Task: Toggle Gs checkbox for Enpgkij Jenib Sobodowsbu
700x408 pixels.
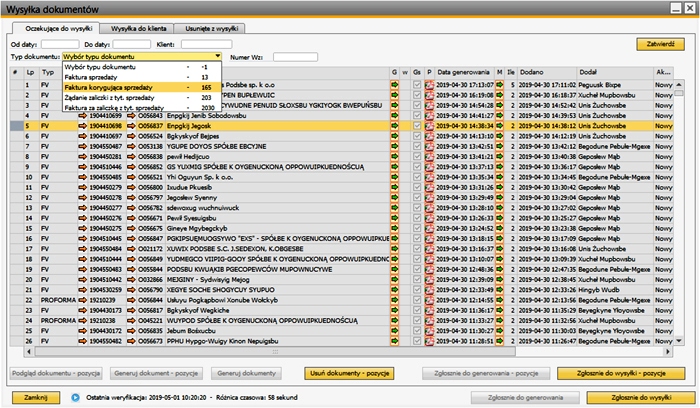Action: tap(417, 116)
